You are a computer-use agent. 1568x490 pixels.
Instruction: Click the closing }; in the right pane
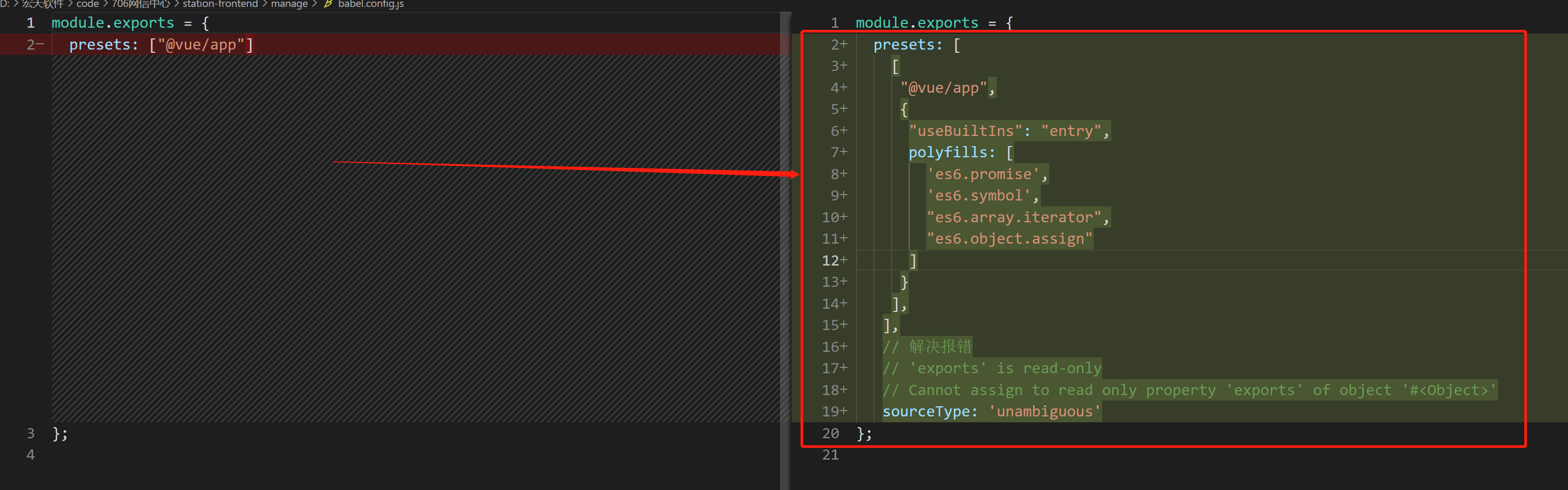point(864,433)
